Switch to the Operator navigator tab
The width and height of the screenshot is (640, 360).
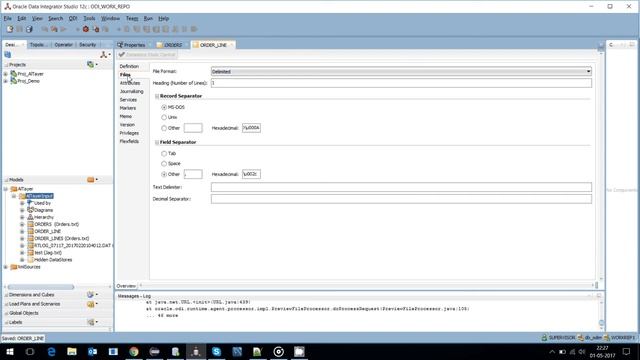tap(63, 44)
